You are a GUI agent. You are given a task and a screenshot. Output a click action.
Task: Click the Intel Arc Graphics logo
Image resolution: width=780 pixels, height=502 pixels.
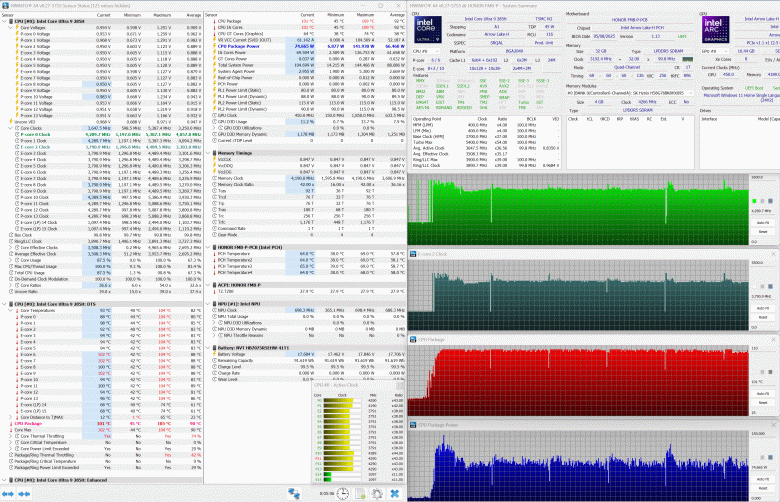(715, 30)
